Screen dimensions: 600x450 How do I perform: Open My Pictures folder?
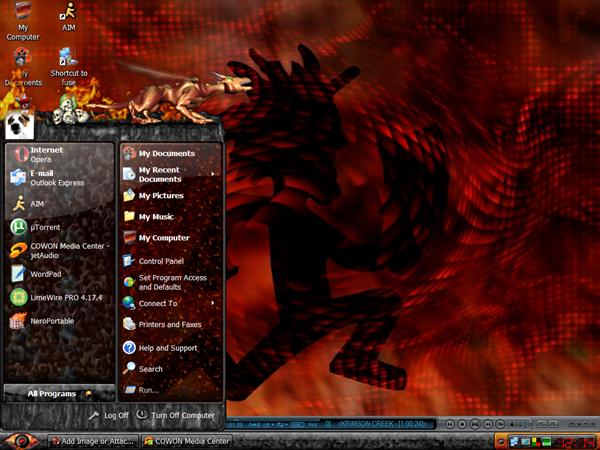171,196
